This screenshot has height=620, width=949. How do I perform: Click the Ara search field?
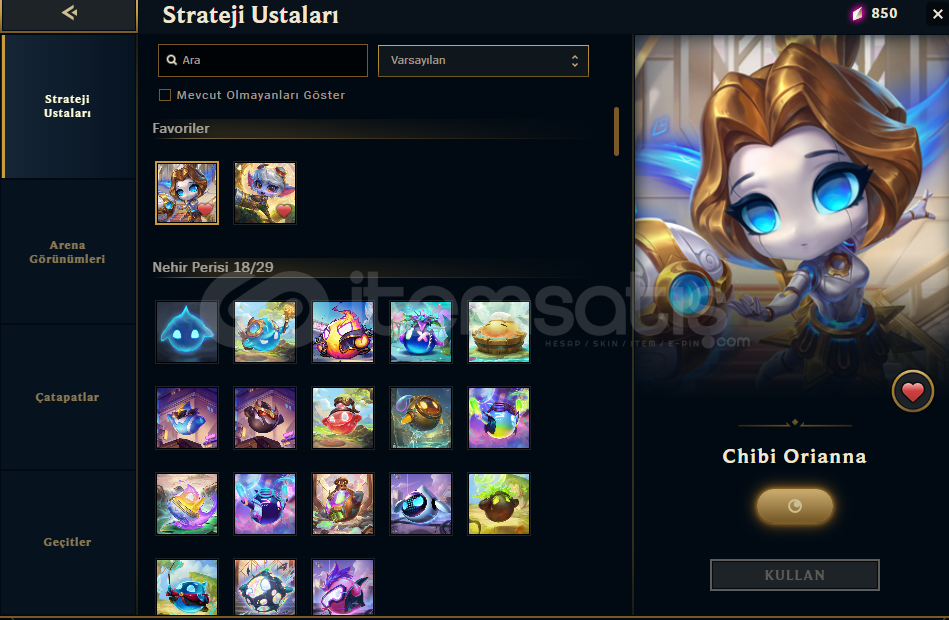click(263, 61)
